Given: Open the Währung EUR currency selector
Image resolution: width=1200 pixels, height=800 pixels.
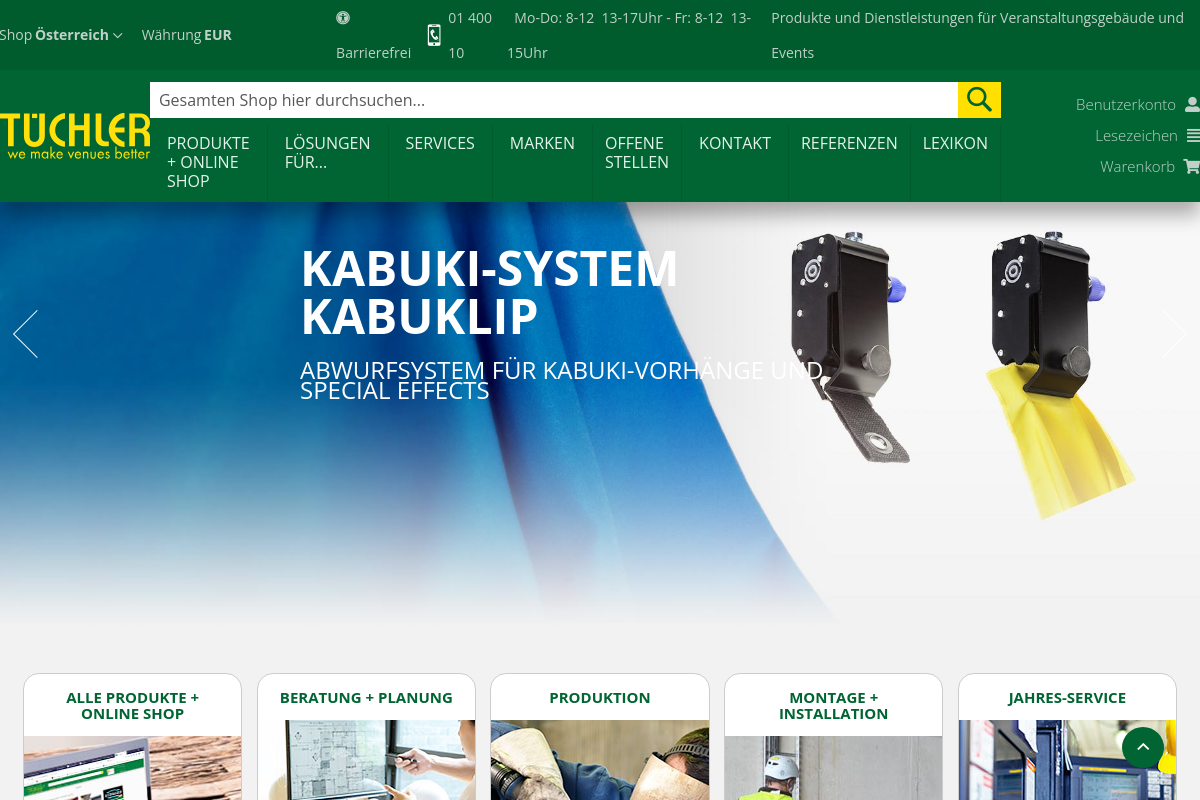Looking at the screenshot, I should (x=187, y=35).
